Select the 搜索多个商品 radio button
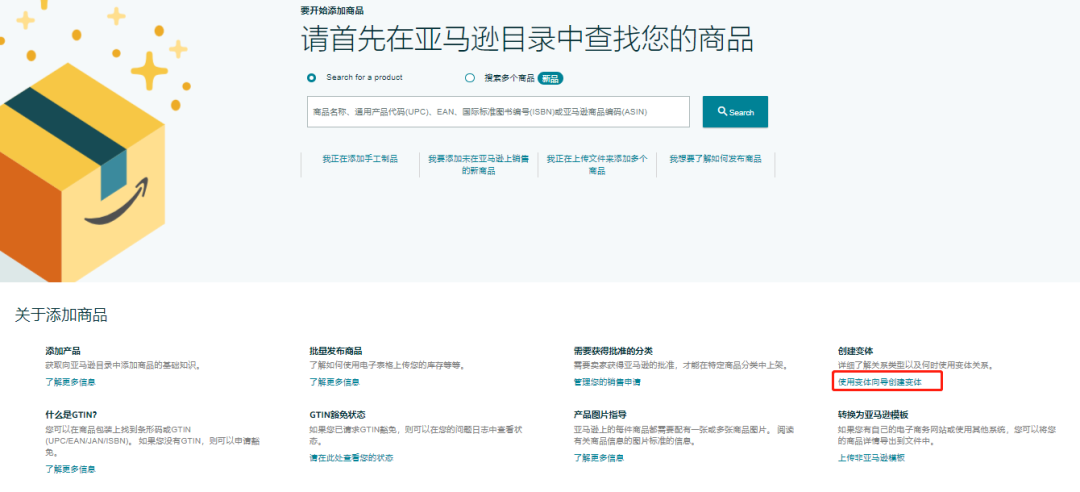The width and height of the screenshot is (1080, 492). 470,78
